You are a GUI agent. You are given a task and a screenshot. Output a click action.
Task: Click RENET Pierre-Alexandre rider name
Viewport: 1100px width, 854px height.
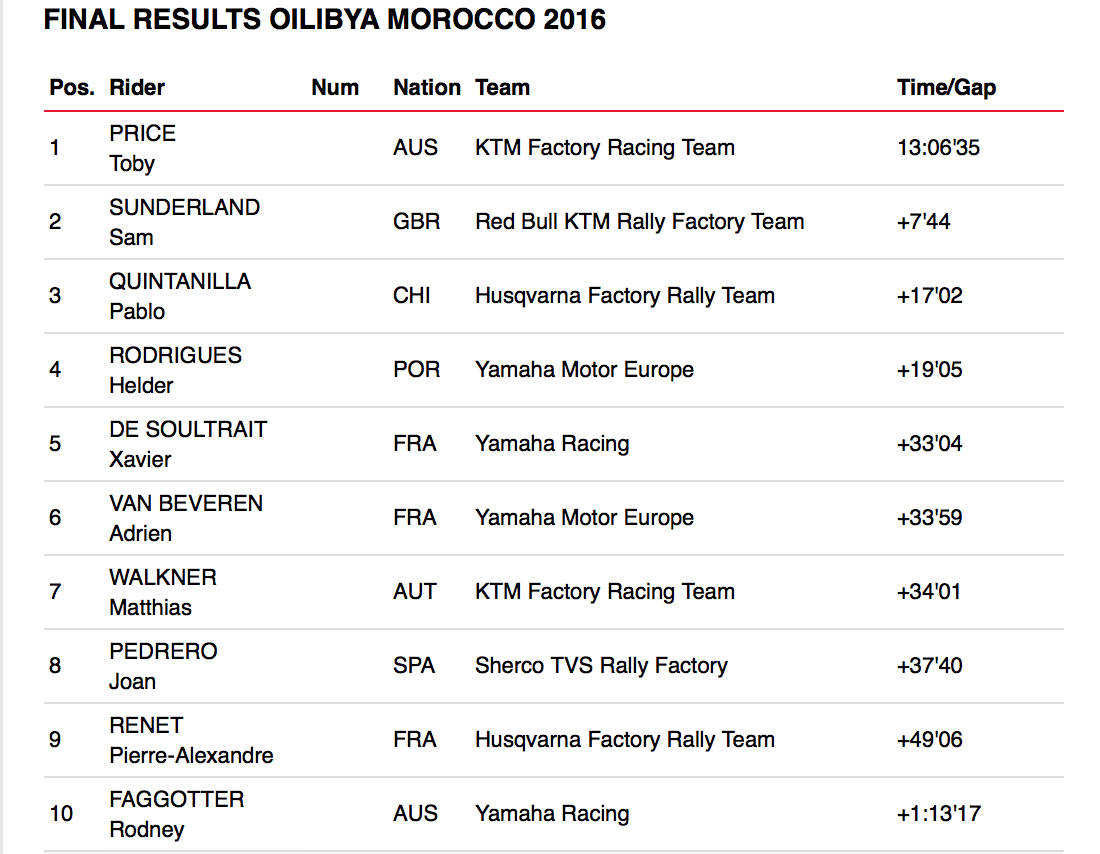pos(191,740)
